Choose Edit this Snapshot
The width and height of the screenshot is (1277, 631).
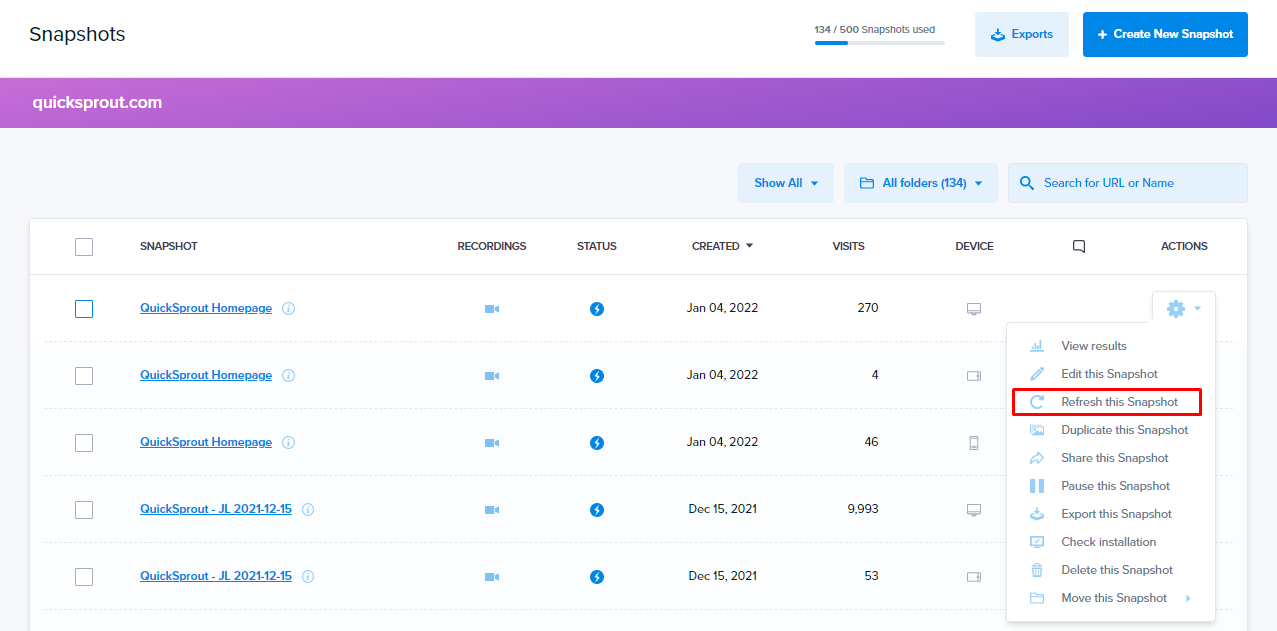click(x=1111, y=374)
